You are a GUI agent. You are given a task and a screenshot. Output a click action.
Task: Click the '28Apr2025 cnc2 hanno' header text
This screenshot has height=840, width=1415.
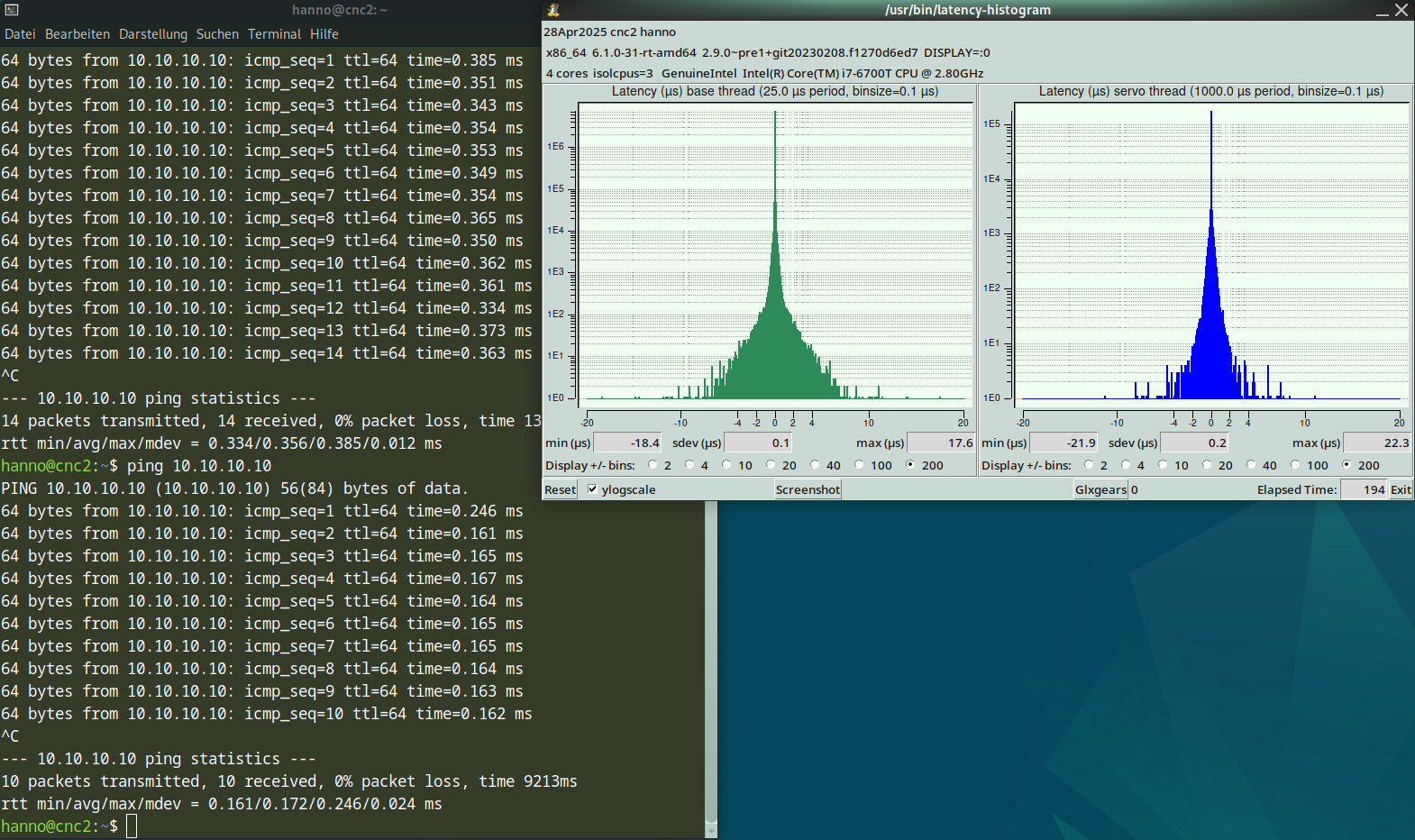coord(609,32)
